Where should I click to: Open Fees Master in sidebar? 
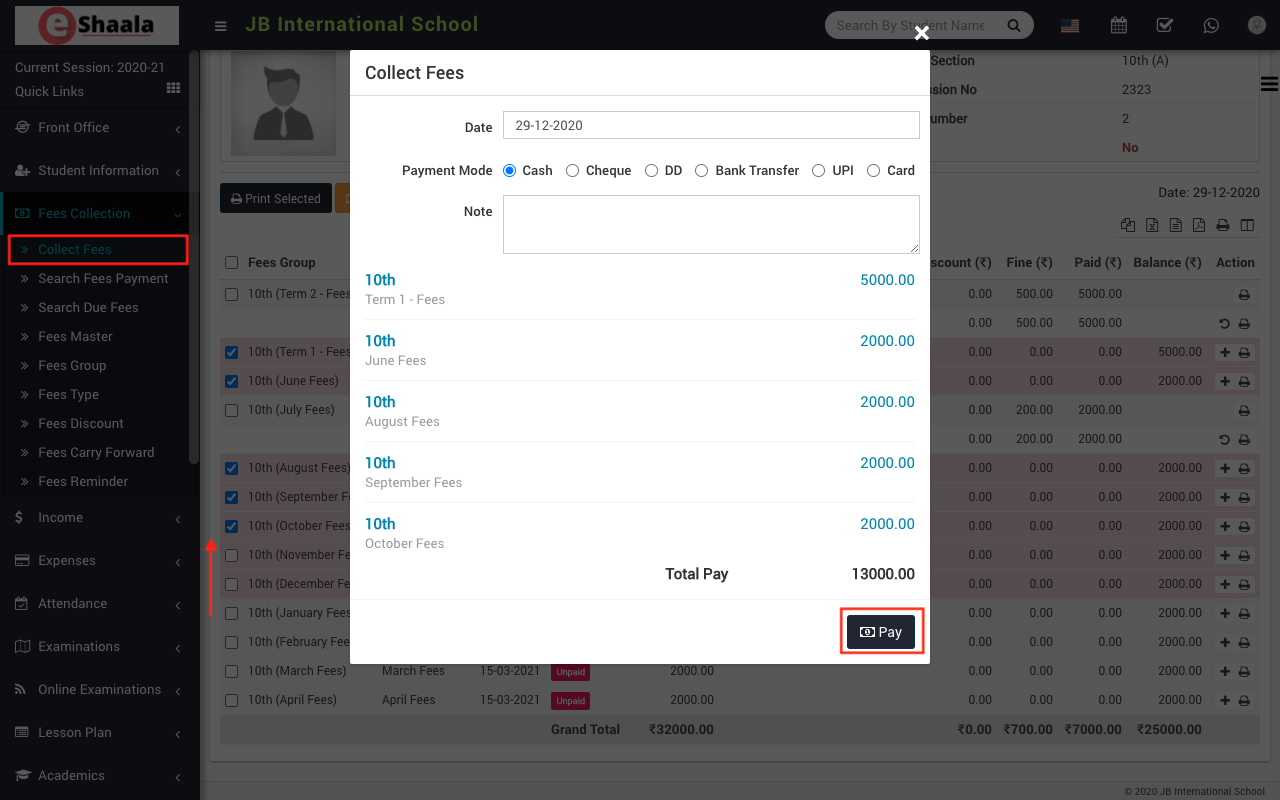coord(75,337)
